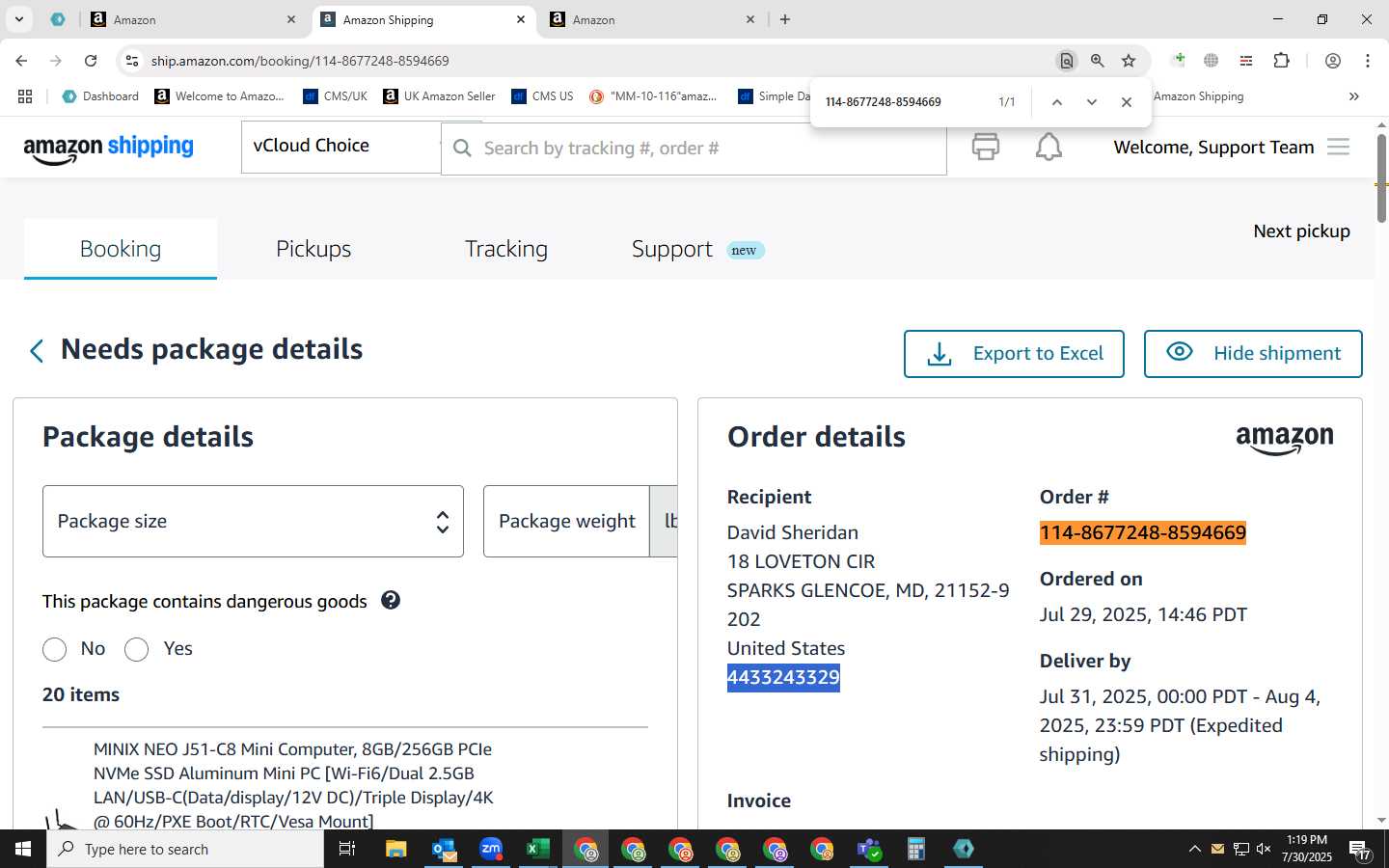
Task: Switch to Pickups tab
Action: 313,249
